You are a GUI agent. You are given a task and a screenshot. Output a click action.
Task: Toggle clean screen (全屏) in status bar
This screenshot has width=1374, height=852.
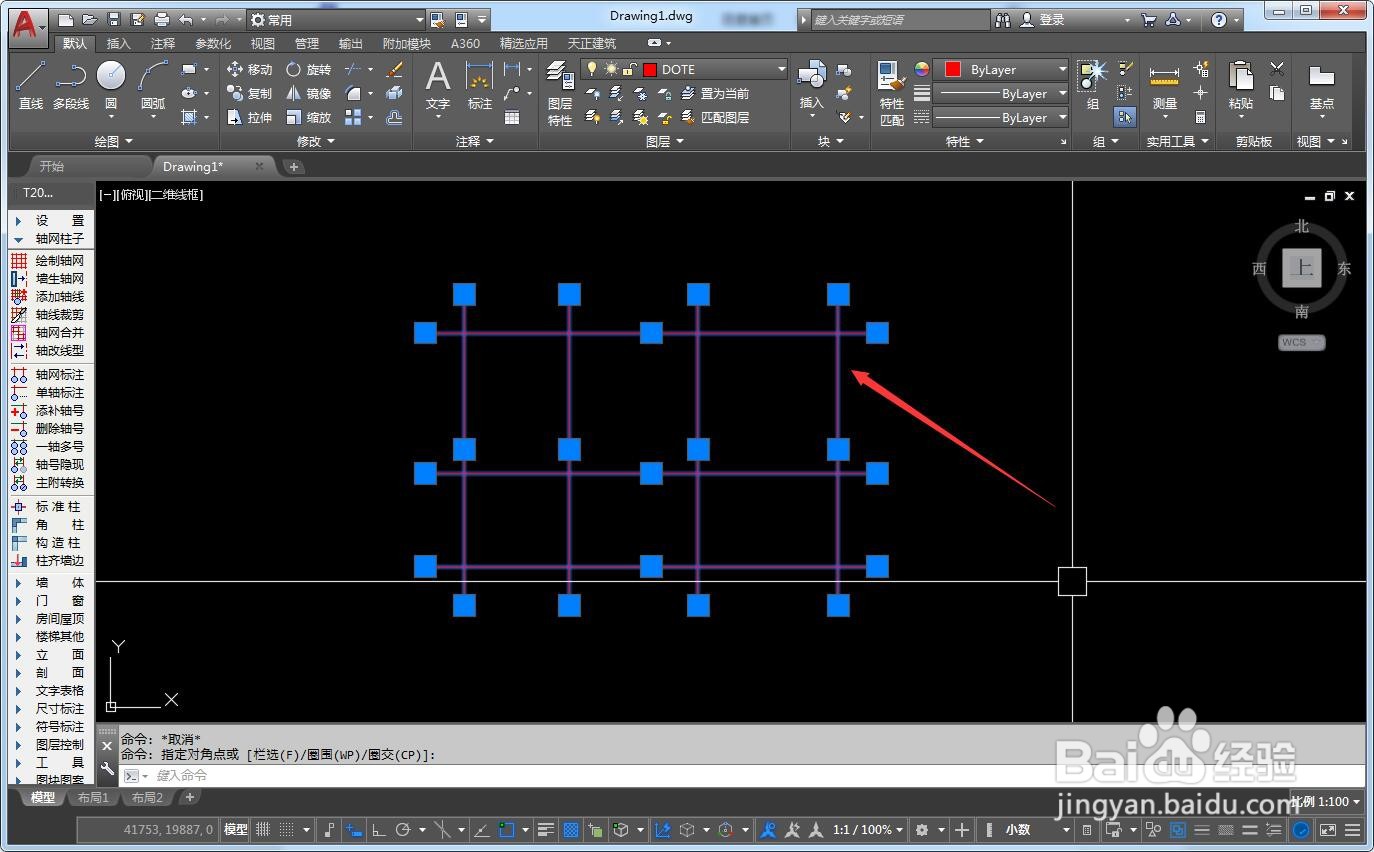[x=1327, y=829]
